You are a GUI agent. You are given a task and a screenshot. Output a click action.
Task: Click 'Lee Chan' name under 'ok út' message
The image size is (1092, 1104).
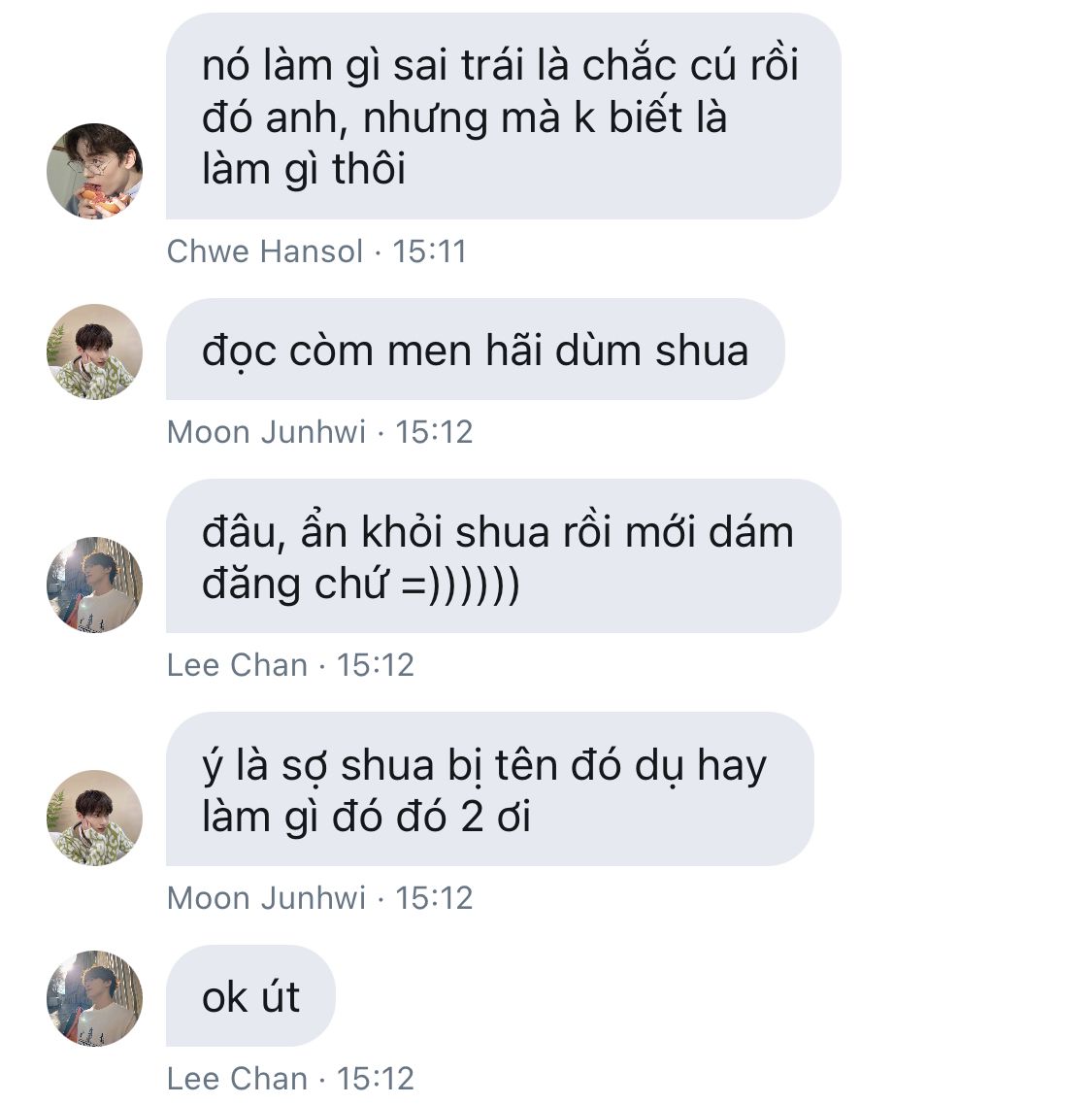click(x=237, y=1078)
